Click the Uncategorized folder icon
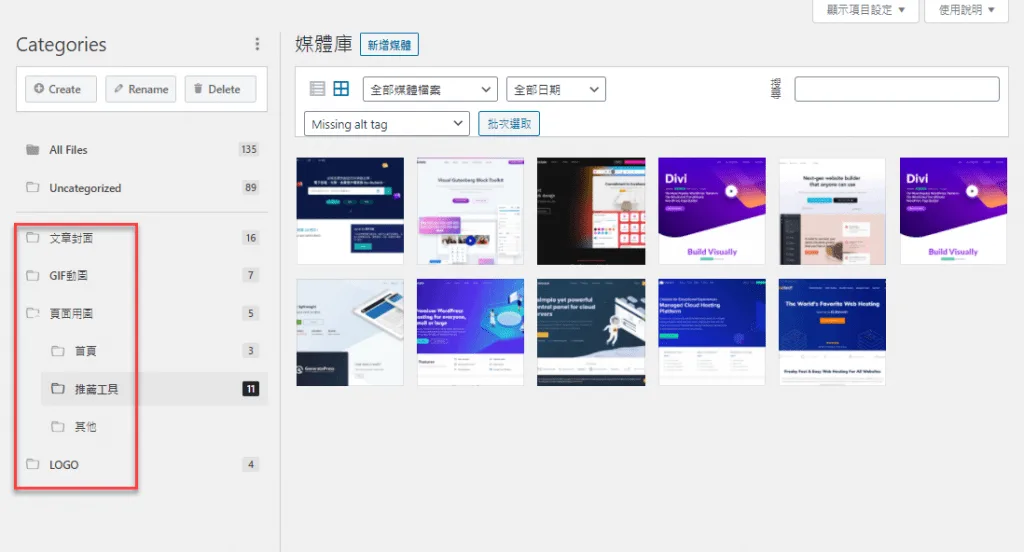The width and height of the screenshot is (1024, 552). [33, 187]
